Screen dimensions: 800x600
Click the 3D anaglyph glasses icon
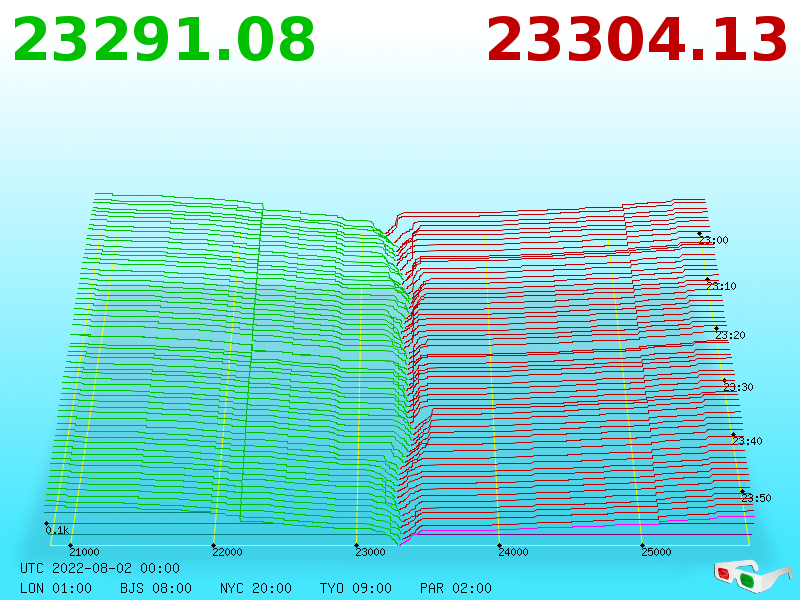[753, 577]
